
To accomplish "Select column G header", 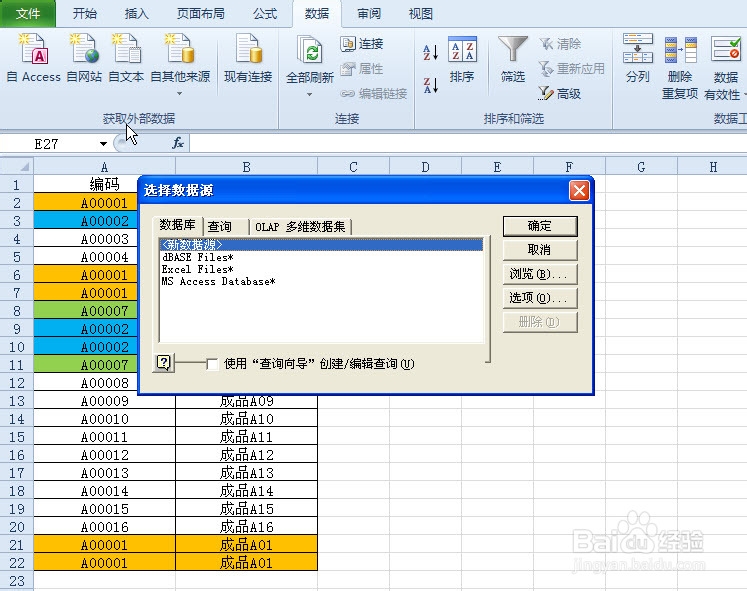I will (641, 167).
